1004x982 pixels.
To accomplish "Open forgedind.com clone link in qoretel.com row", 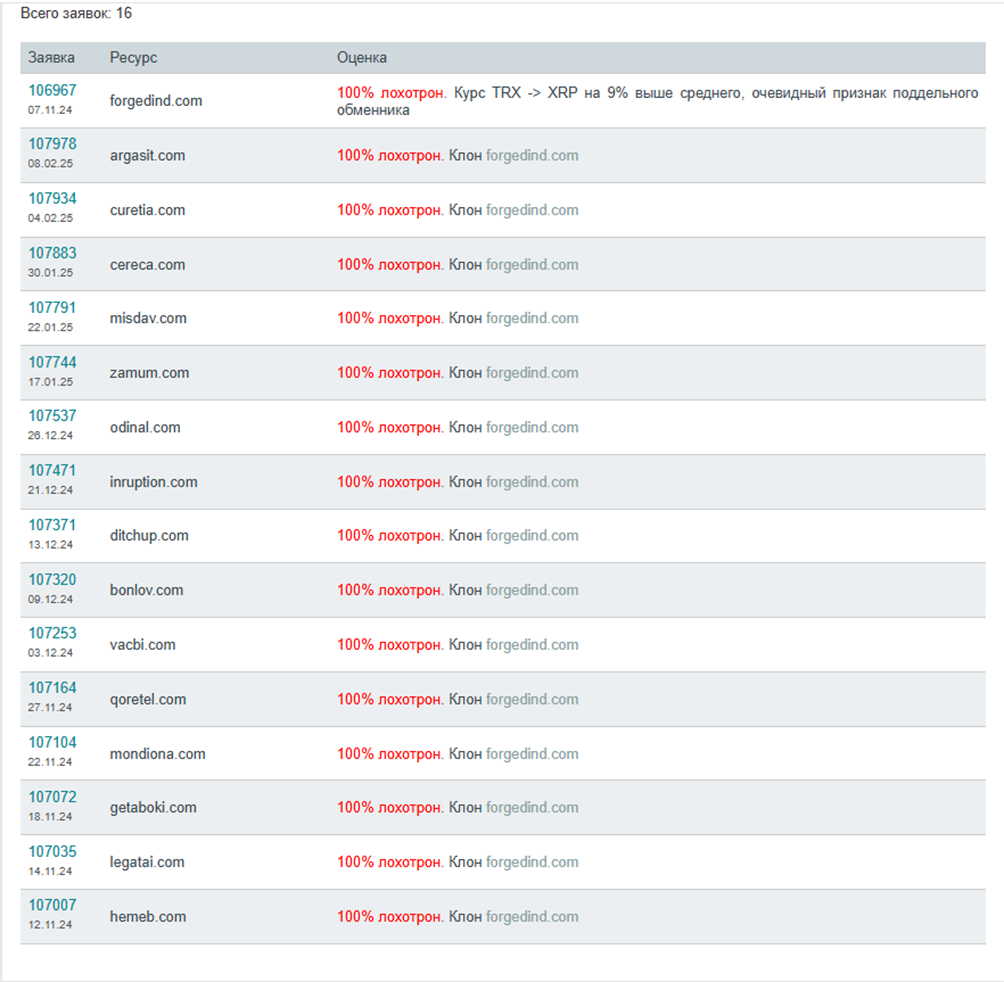I will coord(532,700).
